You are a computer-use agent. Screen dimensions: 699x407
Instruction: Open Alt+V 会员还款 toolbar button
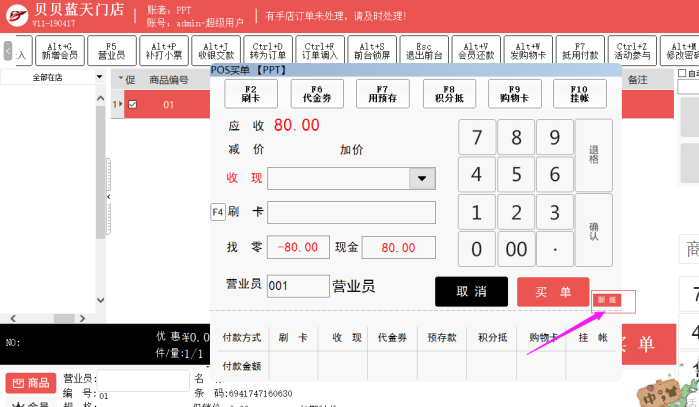(x=476, y=51)
